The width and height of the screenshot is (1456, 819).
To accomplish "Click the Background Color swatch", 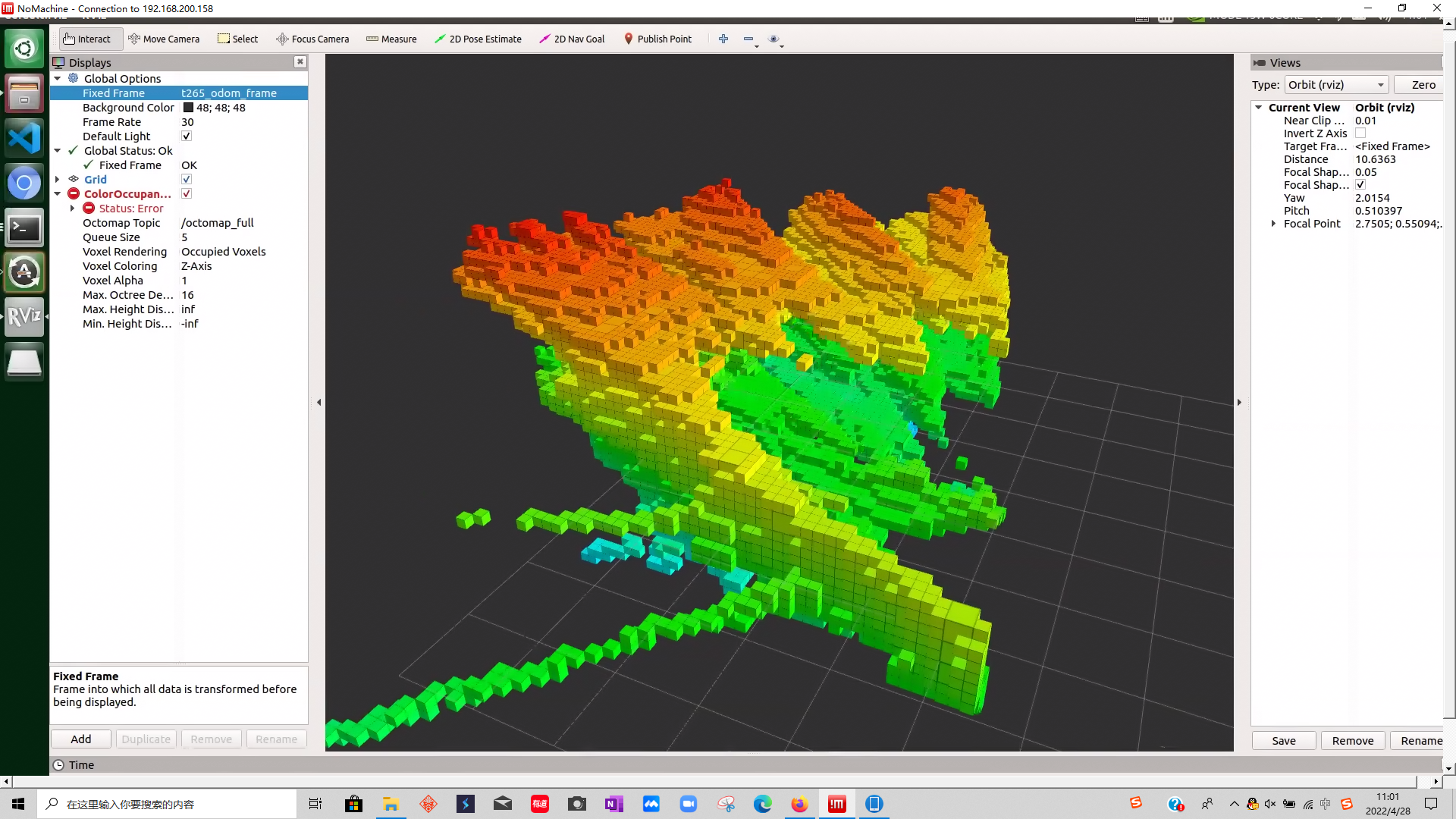I will click(188, 108).
